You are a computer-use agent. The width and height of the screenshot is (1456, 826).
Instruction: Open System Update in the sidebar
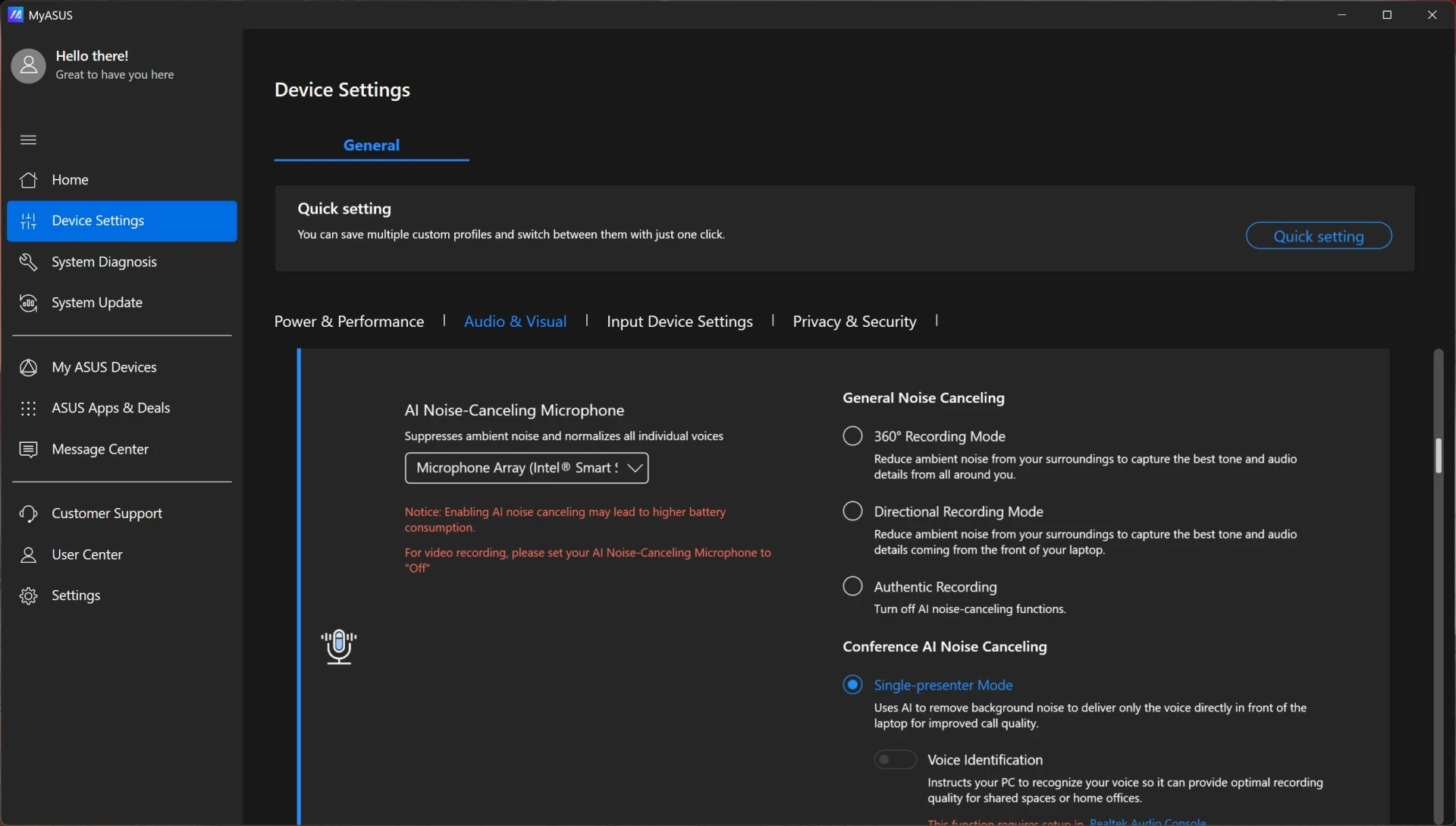coord(122,303)
